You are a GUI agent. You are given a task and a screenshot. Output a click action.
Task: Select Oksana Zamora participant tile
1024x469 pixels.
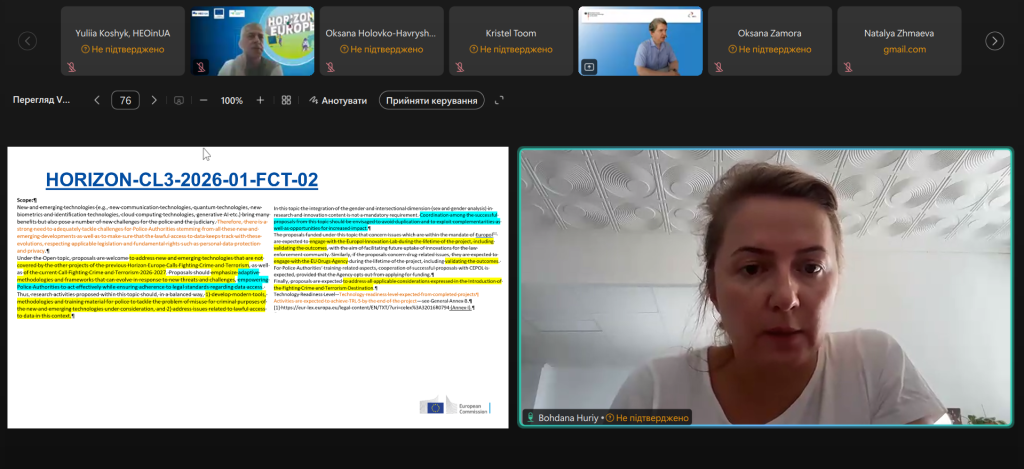click(769, 41)
